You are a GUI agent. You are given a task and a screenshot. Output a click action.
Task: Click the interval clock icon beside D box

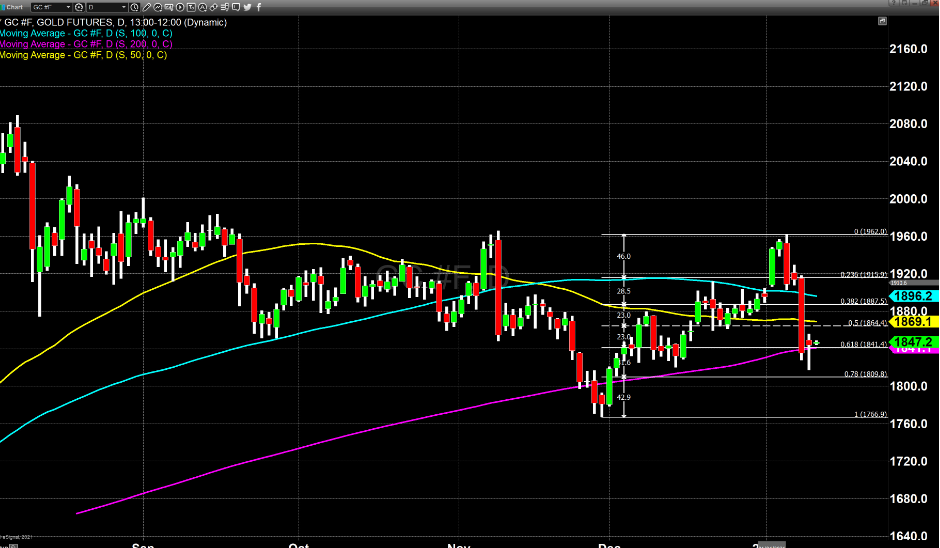(x=134, y=7)
